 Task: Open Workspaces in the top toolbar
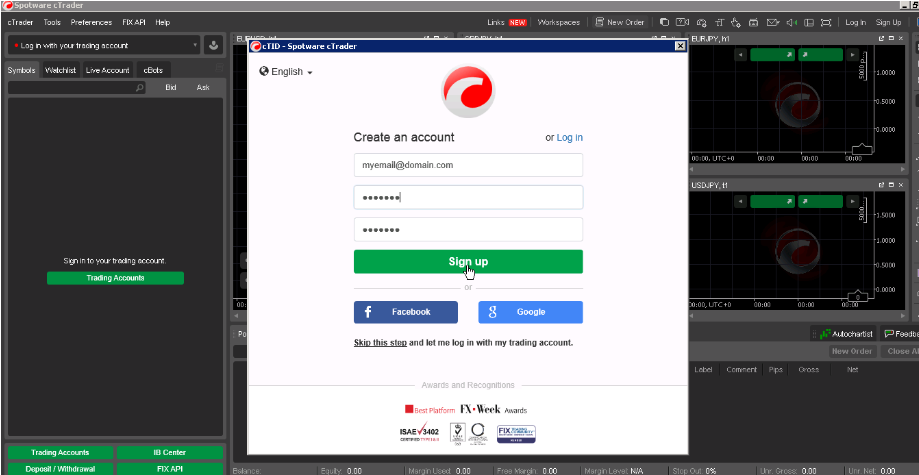(559, 22)
